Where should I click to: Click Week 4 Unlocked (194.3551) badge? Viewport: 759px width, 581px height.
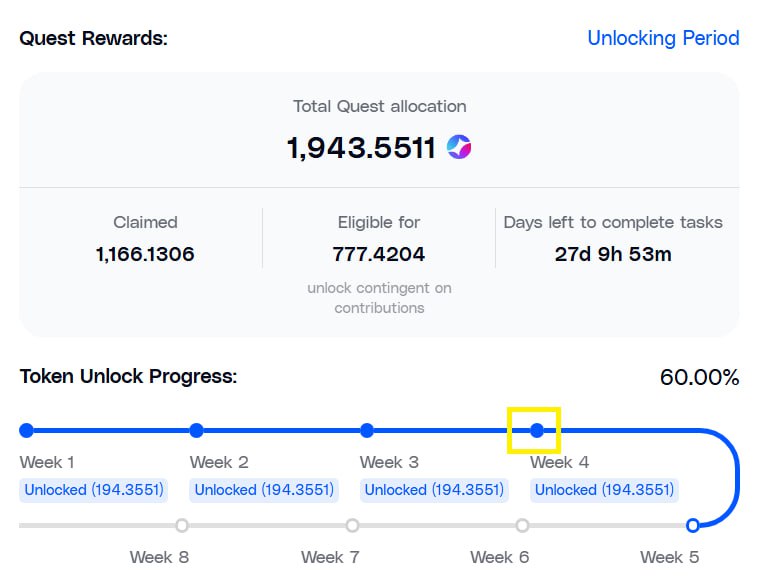(x=604, y=490)
